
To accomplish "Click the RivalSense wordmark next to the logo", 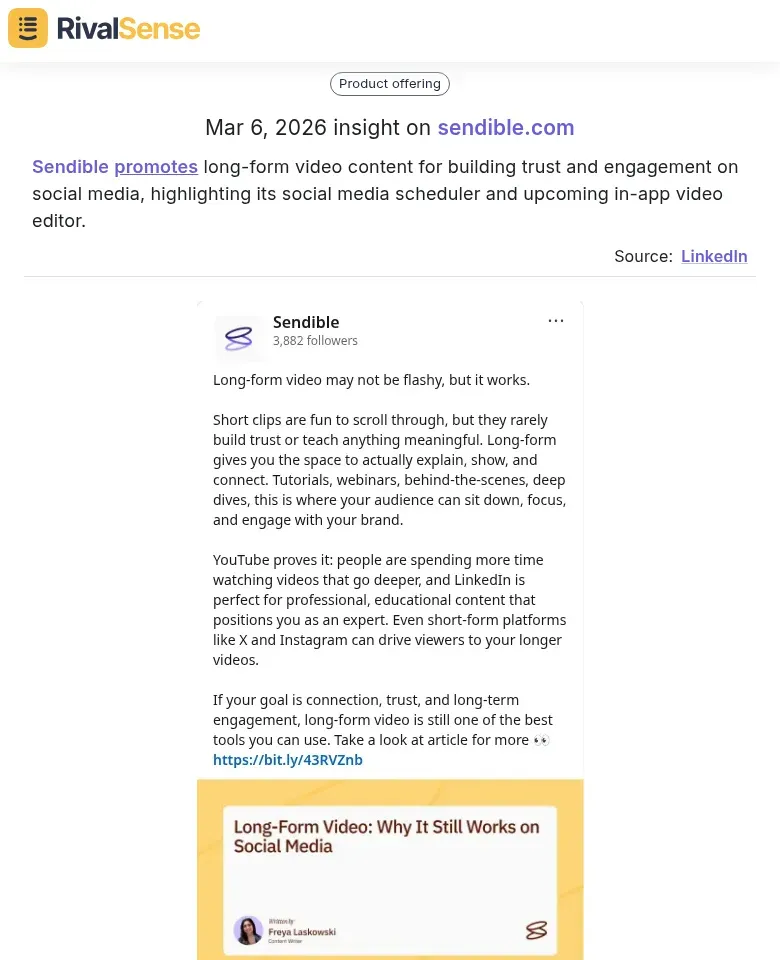I will 128,28.
